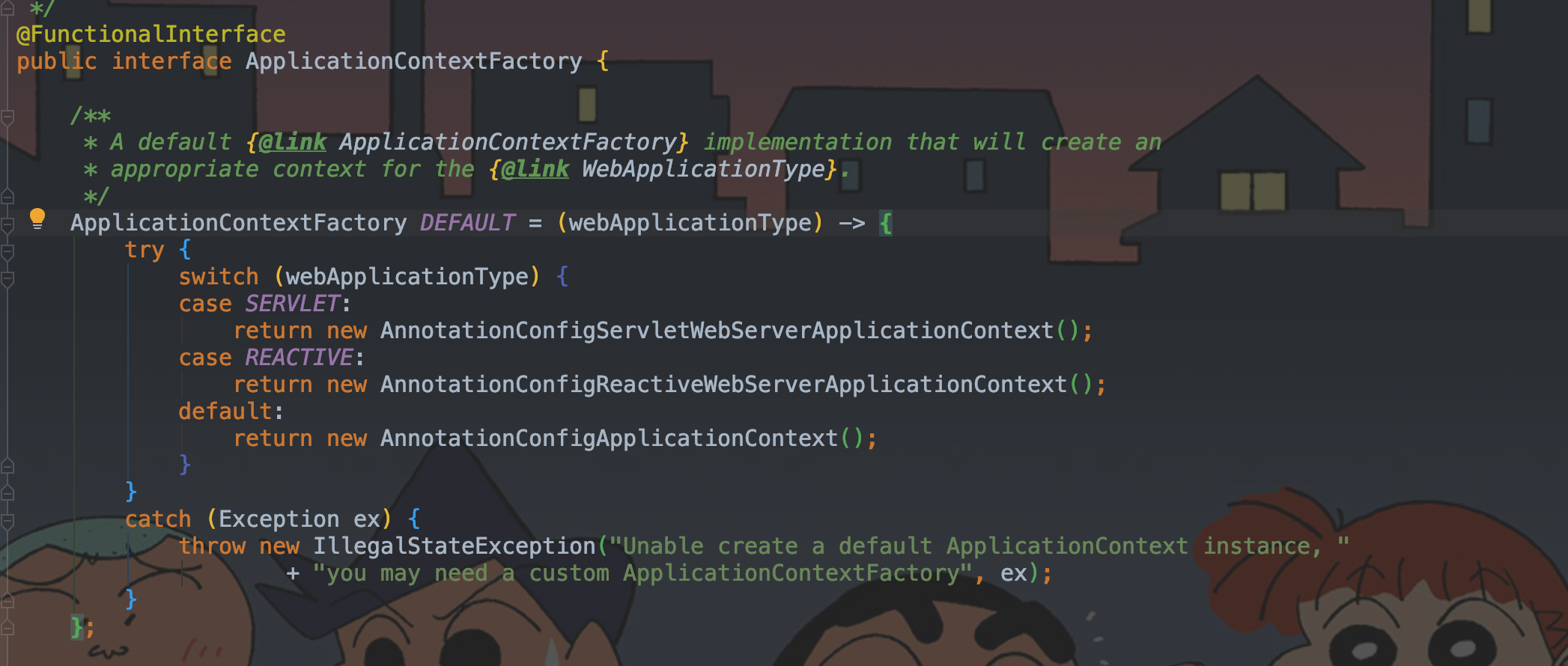
Task: Click 'webApplicationType' inside the switch parentheses
Action: click(x=407, y=277)
